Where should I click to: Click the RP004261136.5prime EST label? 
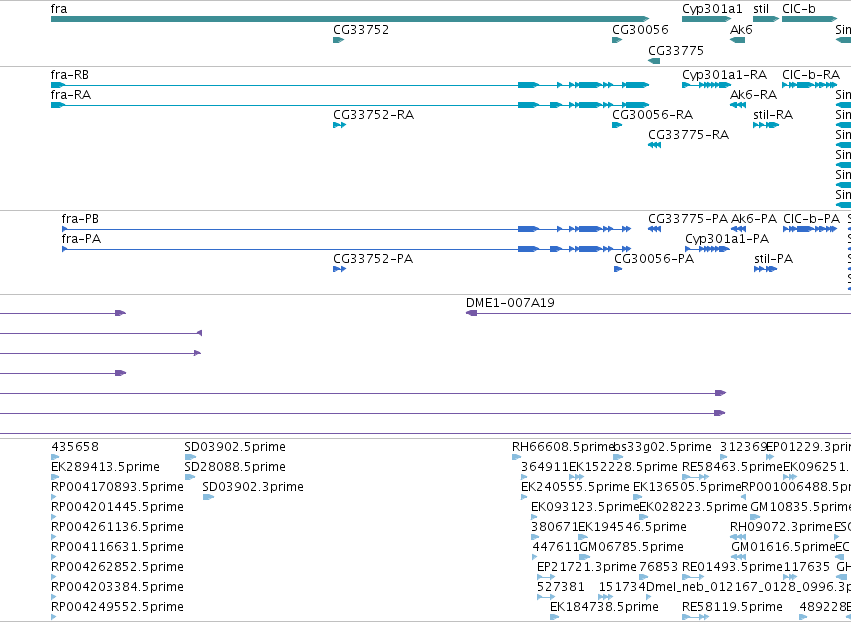[x=117, y=528]
